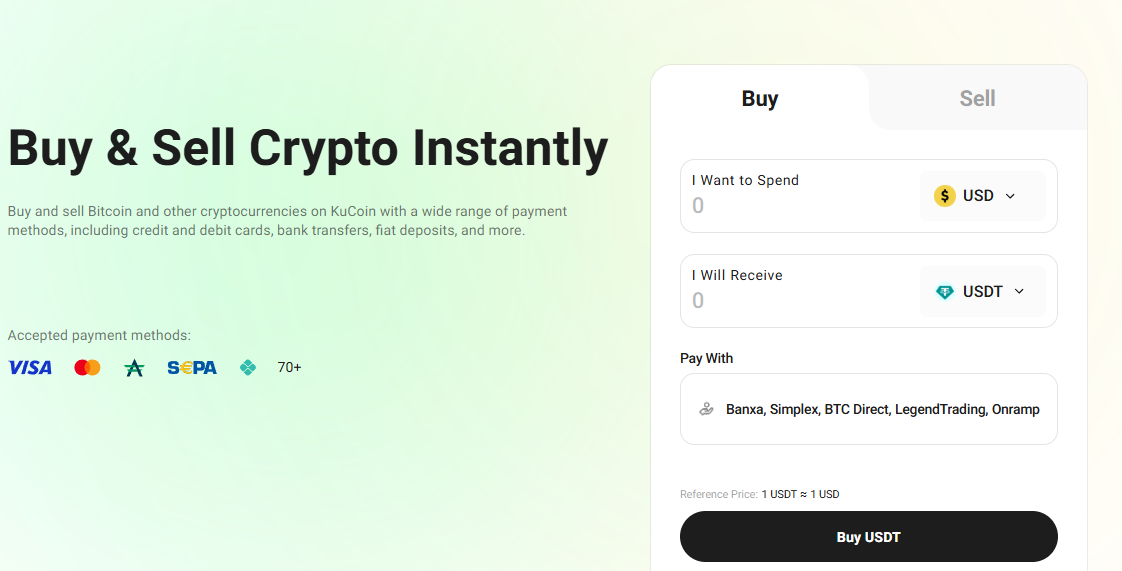Expand the USD chevron arrow
1122x571 pixels.
tap(1010, 196)
